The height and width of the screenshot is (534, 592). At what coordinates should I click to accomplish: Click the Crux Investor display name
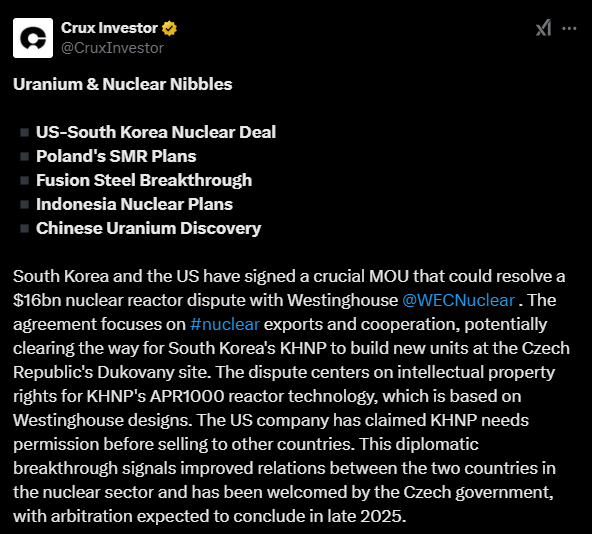click(109, 28)
